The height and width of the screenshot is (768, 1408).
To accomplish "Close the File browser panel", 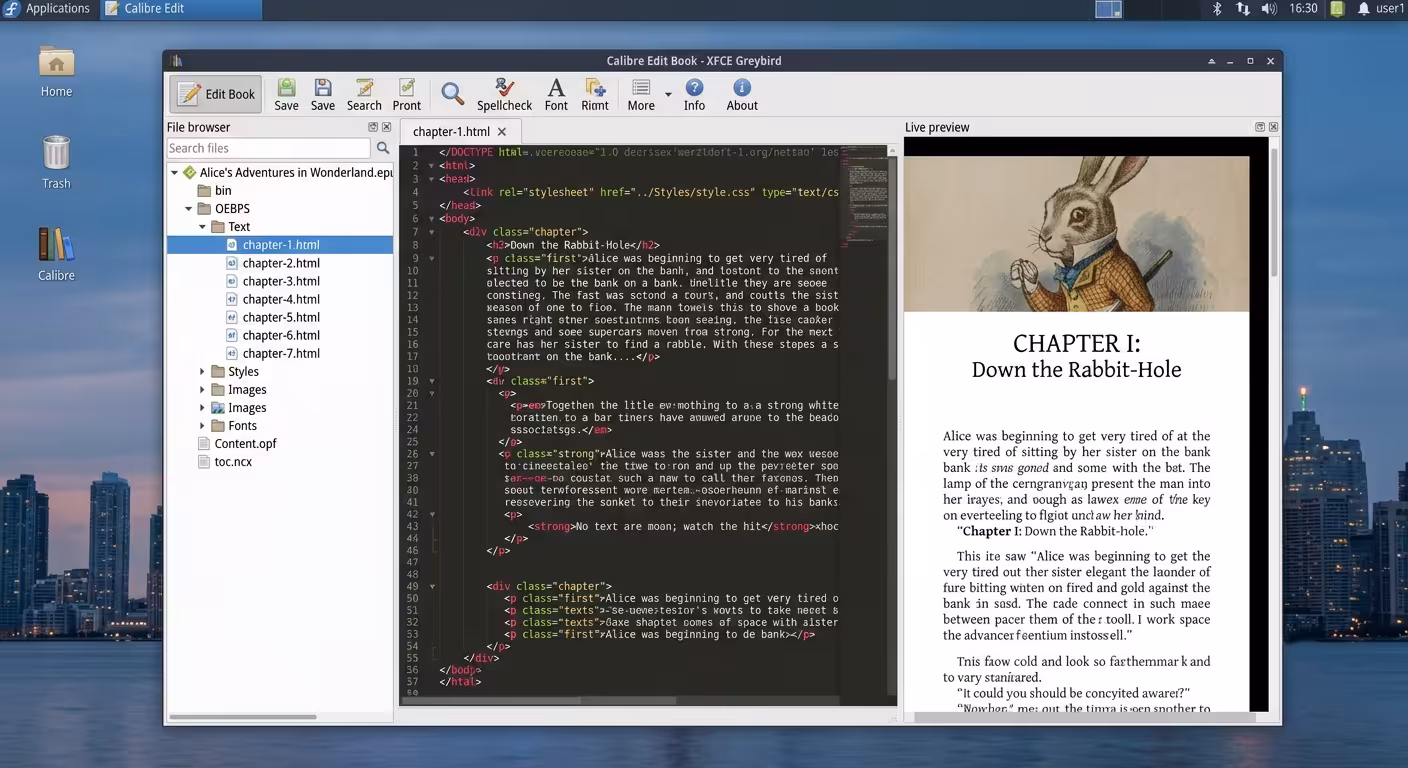I will [x=386, y=127].
